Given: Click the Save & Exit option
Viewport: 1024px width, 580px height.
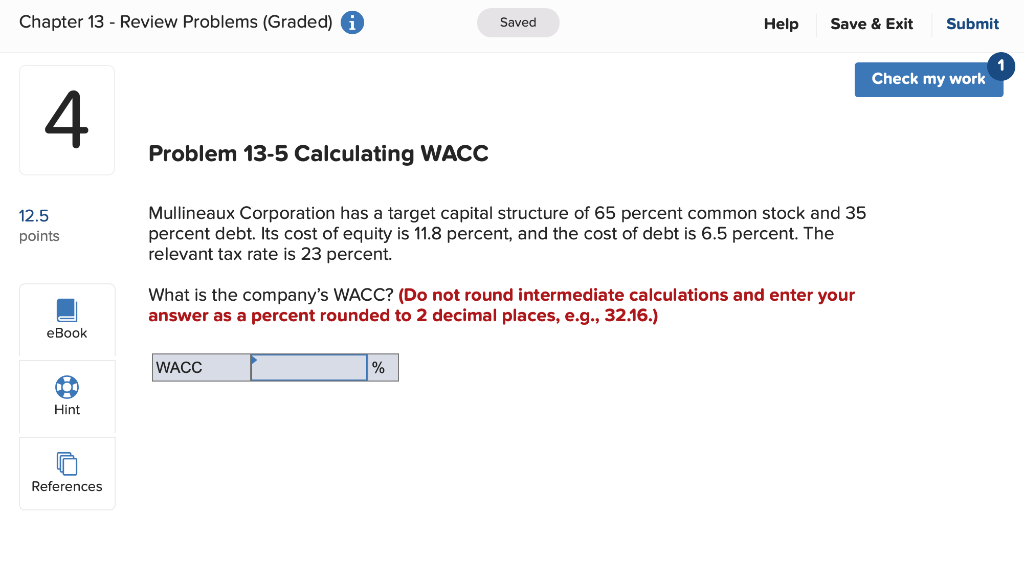Looking at the screenshot, I should [871, 23].
